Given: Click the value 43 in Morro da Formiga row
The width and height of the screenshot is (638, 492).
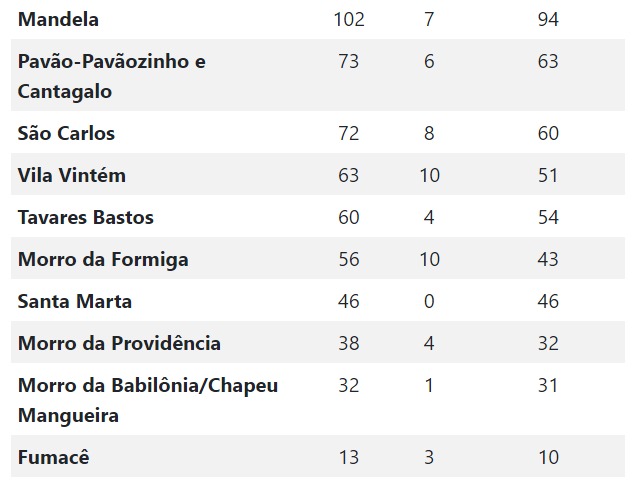Looking at the screenshot, I should pos(548,260).
